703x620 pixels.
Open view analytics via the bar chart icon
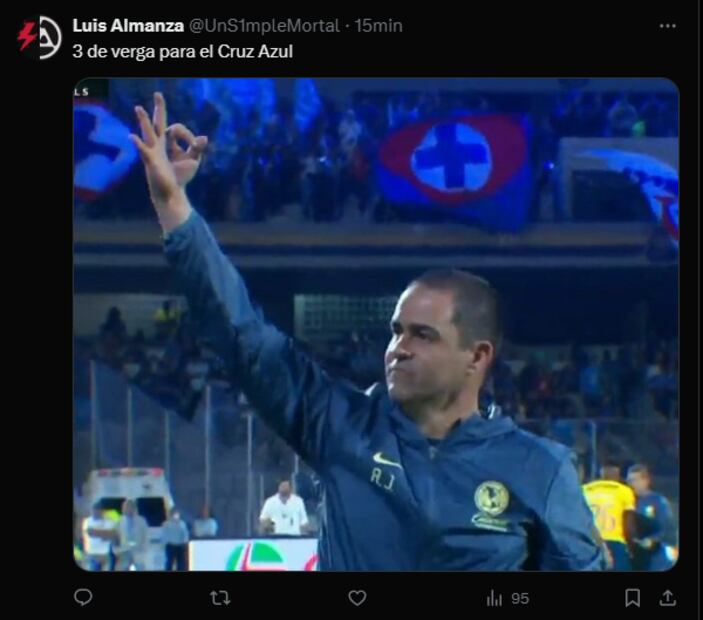(x=494, y=598)
